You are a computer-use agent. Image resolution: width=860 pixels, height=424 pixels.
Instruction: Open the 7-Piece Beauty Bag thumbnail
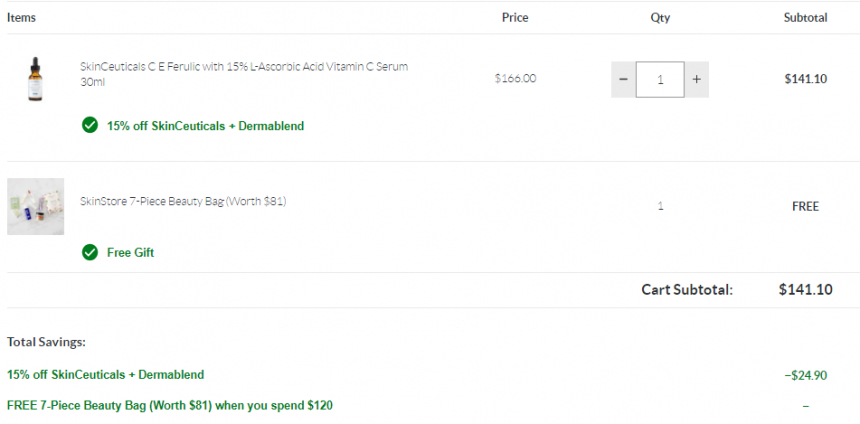pos(36,206)
